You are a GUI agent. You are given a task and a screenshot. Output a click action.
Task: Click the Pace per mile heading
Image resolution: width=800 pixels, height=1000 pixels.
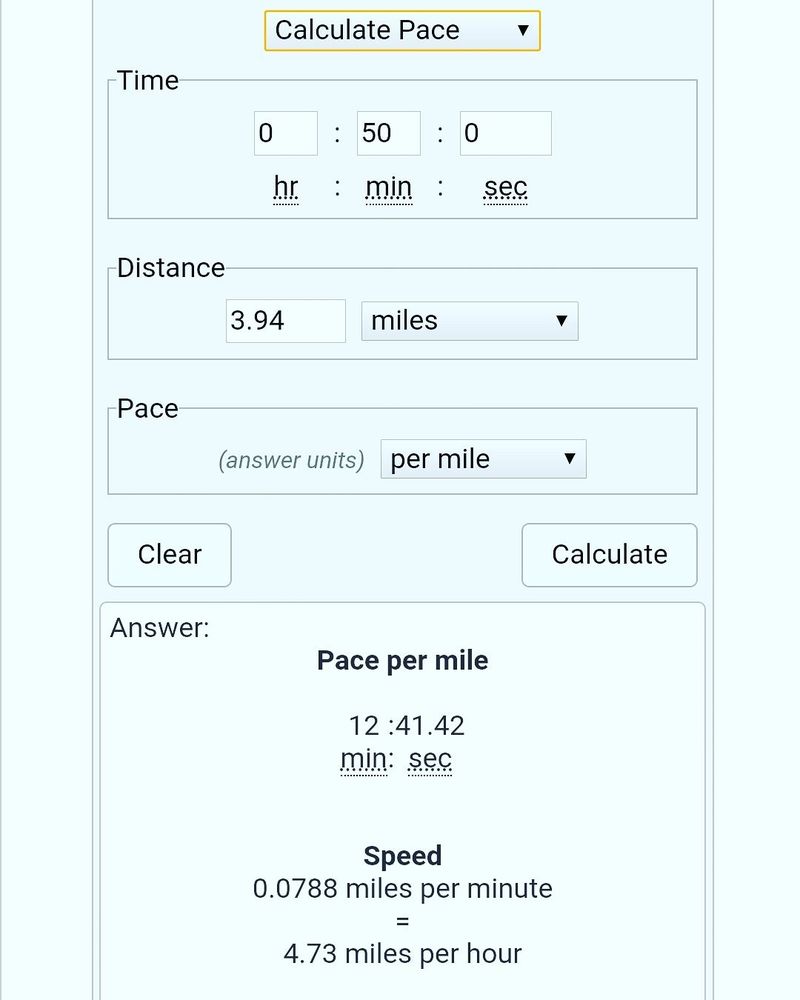pos(402,660)
